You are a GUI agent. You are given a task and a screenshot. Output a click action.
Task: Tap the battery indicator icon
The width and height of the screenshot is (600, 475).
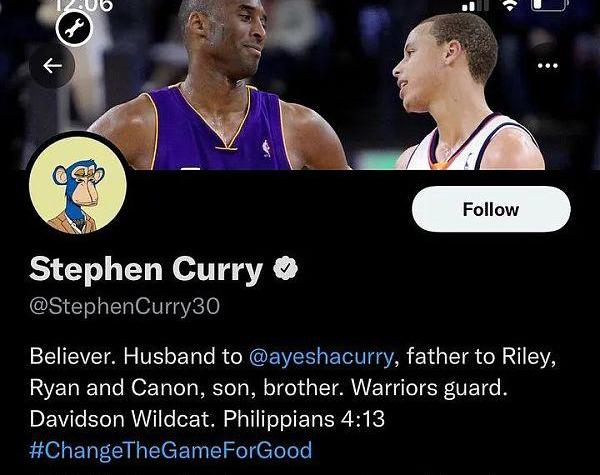tap(549, 5)
